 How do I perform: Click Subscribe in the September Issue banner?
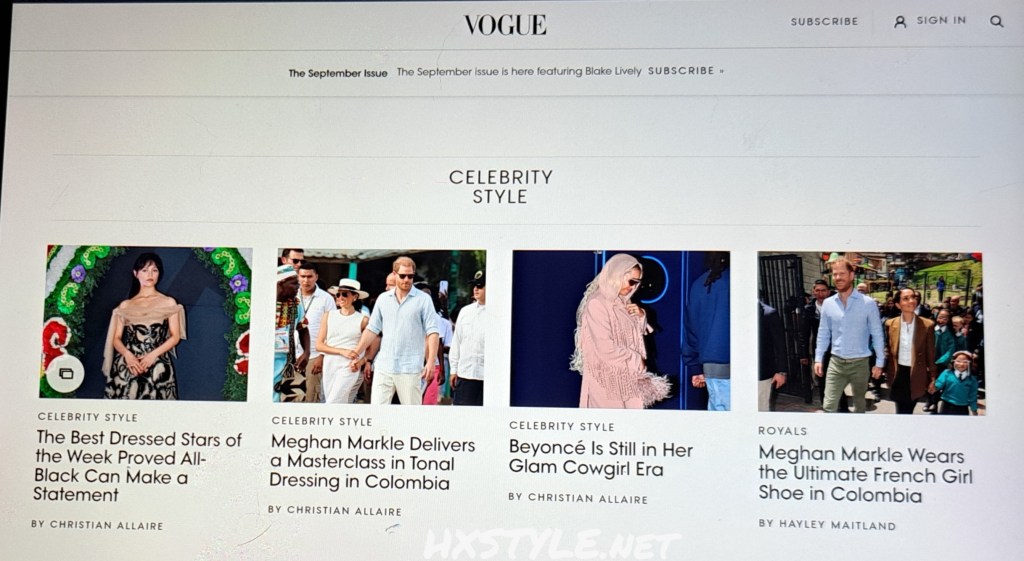click(x=686, y=71)
